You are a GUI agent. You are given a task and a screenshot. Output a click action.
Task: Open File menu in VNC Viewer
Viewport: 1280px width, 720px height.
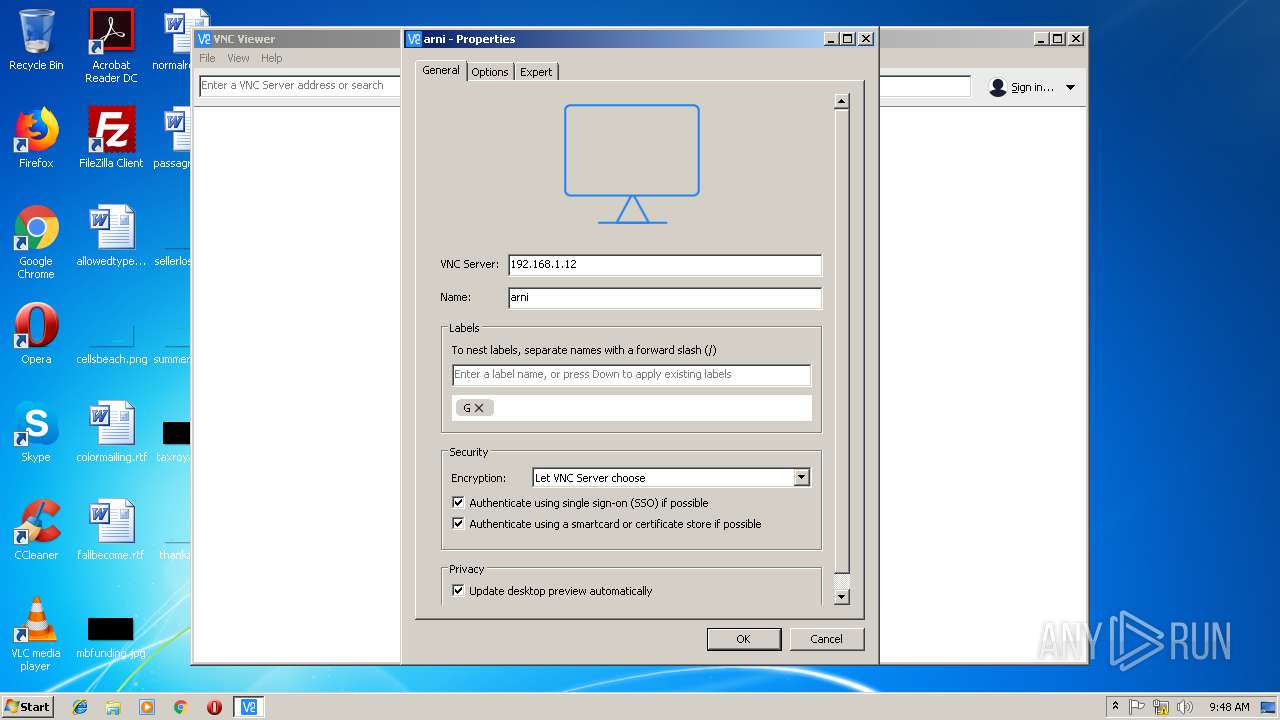[x=207, y=58]
